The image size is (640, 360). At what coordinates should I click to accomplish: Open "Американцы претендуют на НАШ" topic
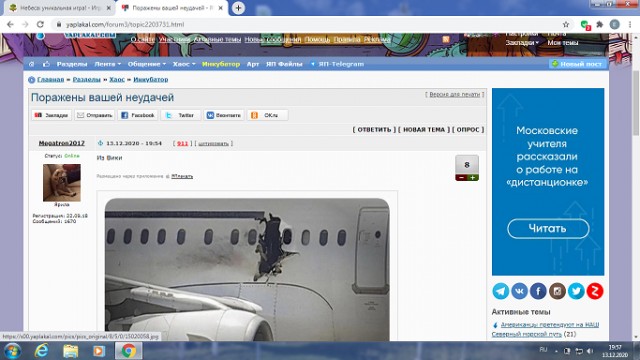[550, 325]
